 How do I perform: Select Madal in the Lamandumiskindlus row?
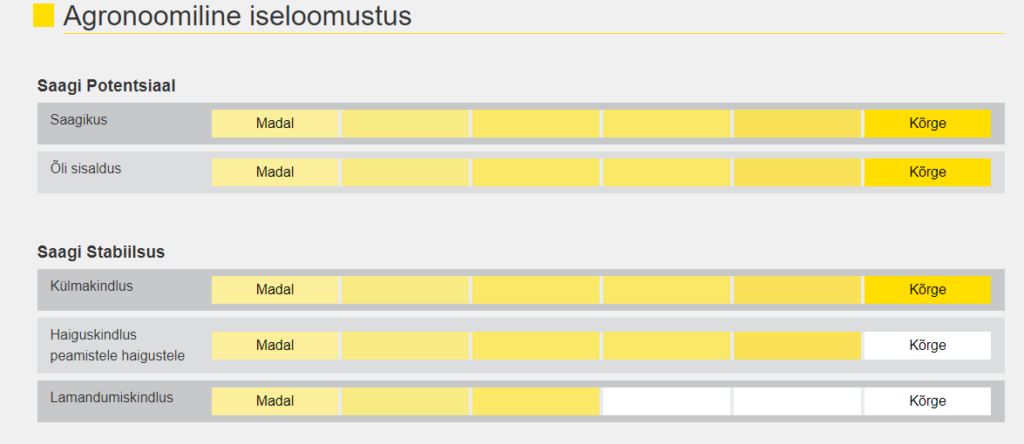coord(275,401)
